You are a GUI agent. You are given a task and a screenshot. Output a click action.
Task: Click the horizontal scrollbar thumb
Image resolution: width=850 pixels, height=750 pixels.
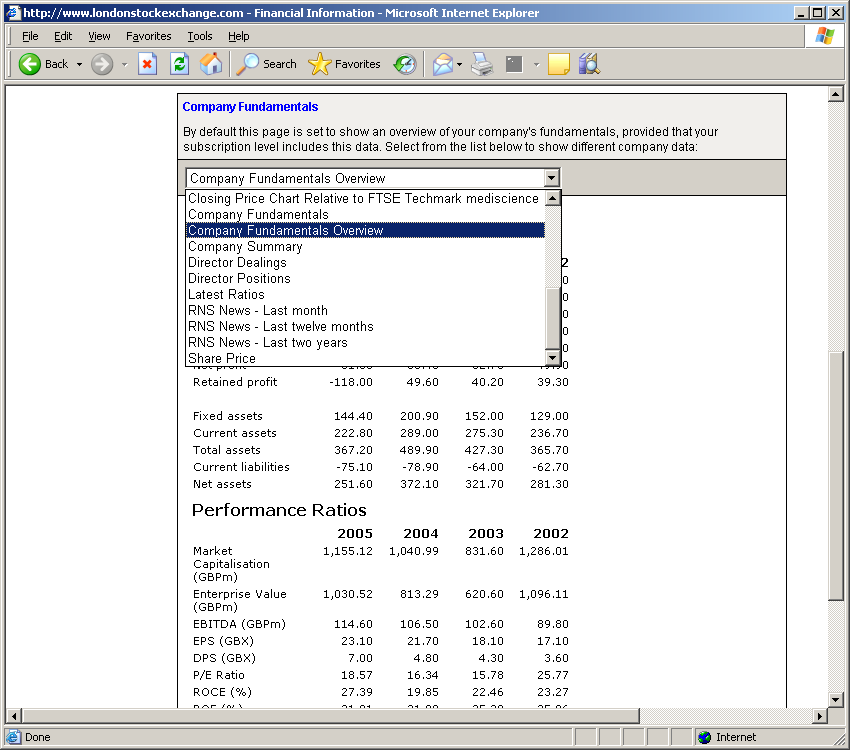pos(331,716)
